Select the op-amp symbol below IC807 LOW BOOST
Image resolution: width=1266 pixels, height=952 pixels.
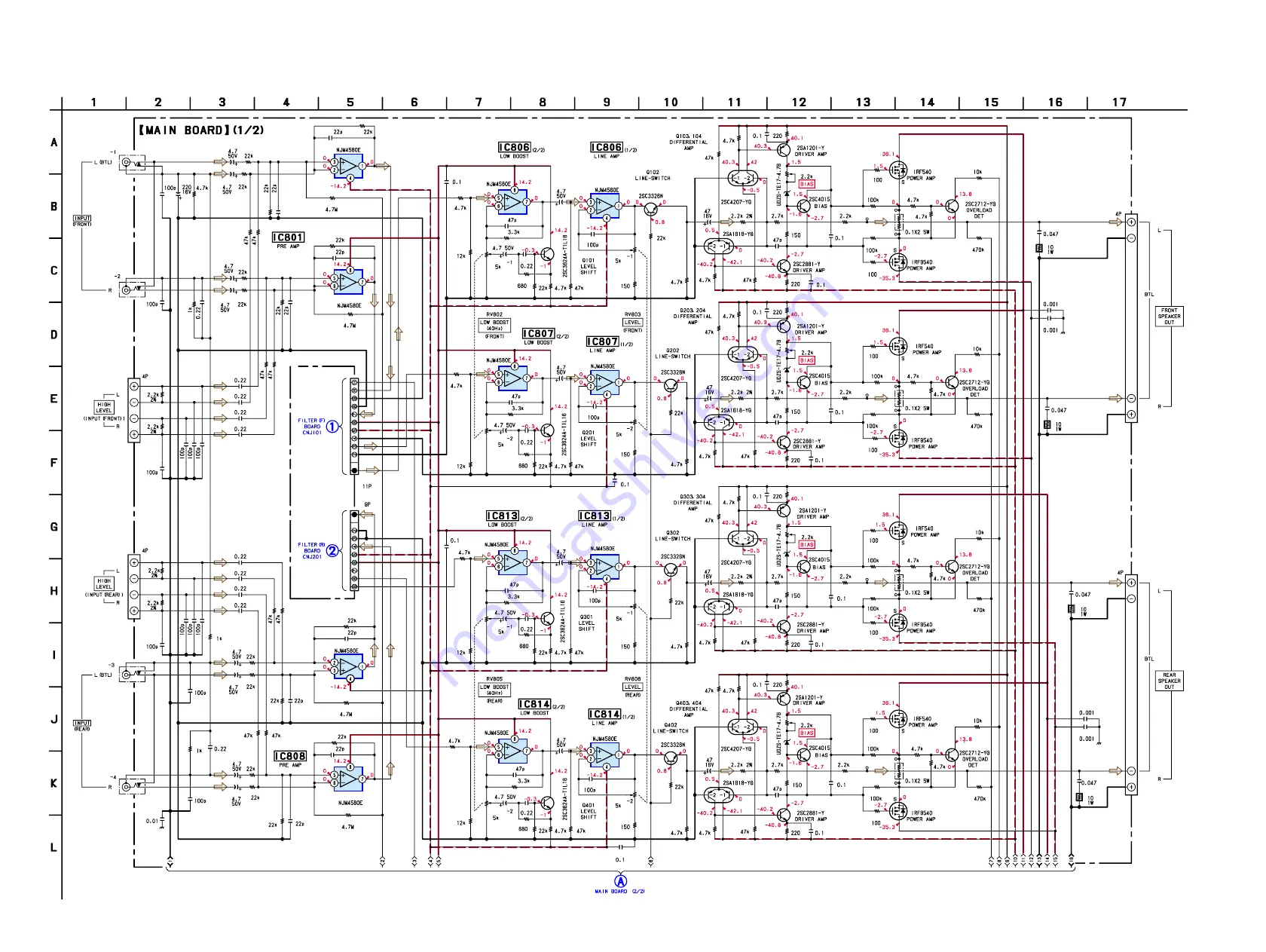(512, 378)
